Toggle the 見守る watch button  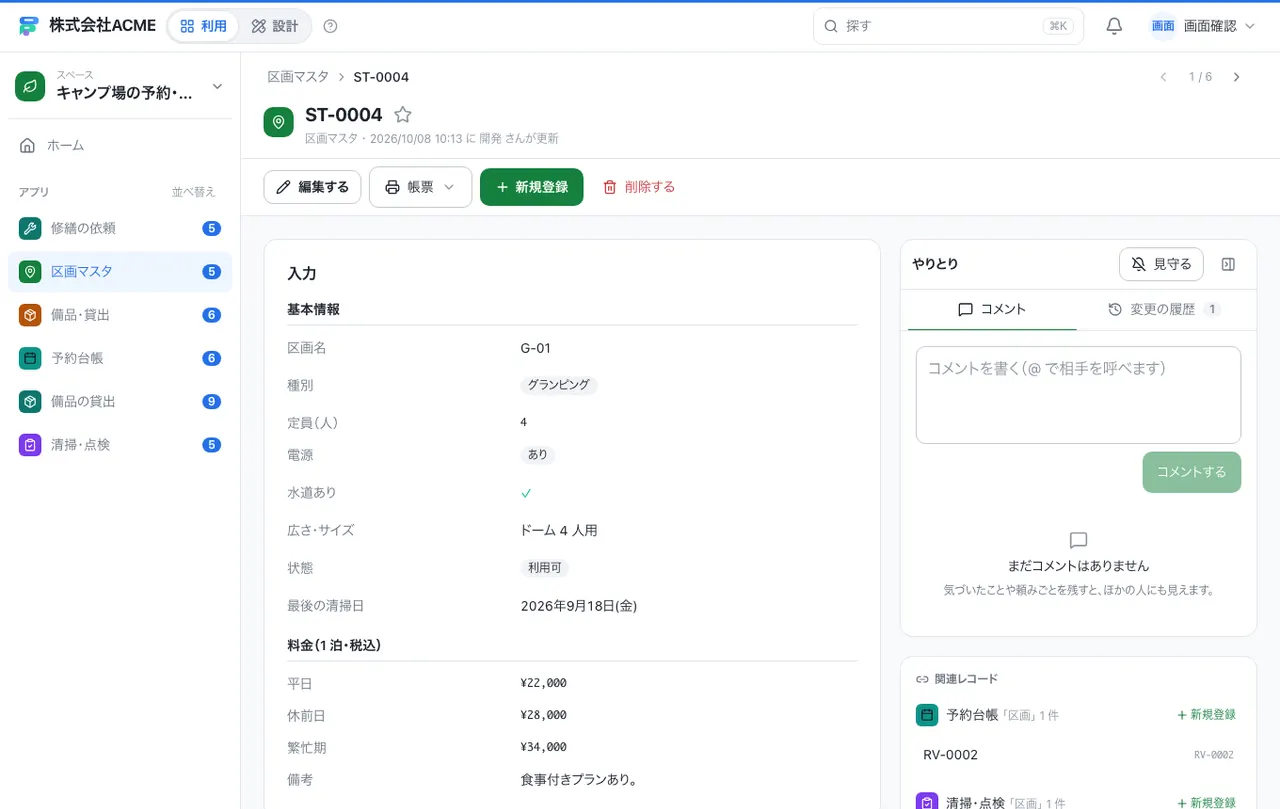[1161, 264]
